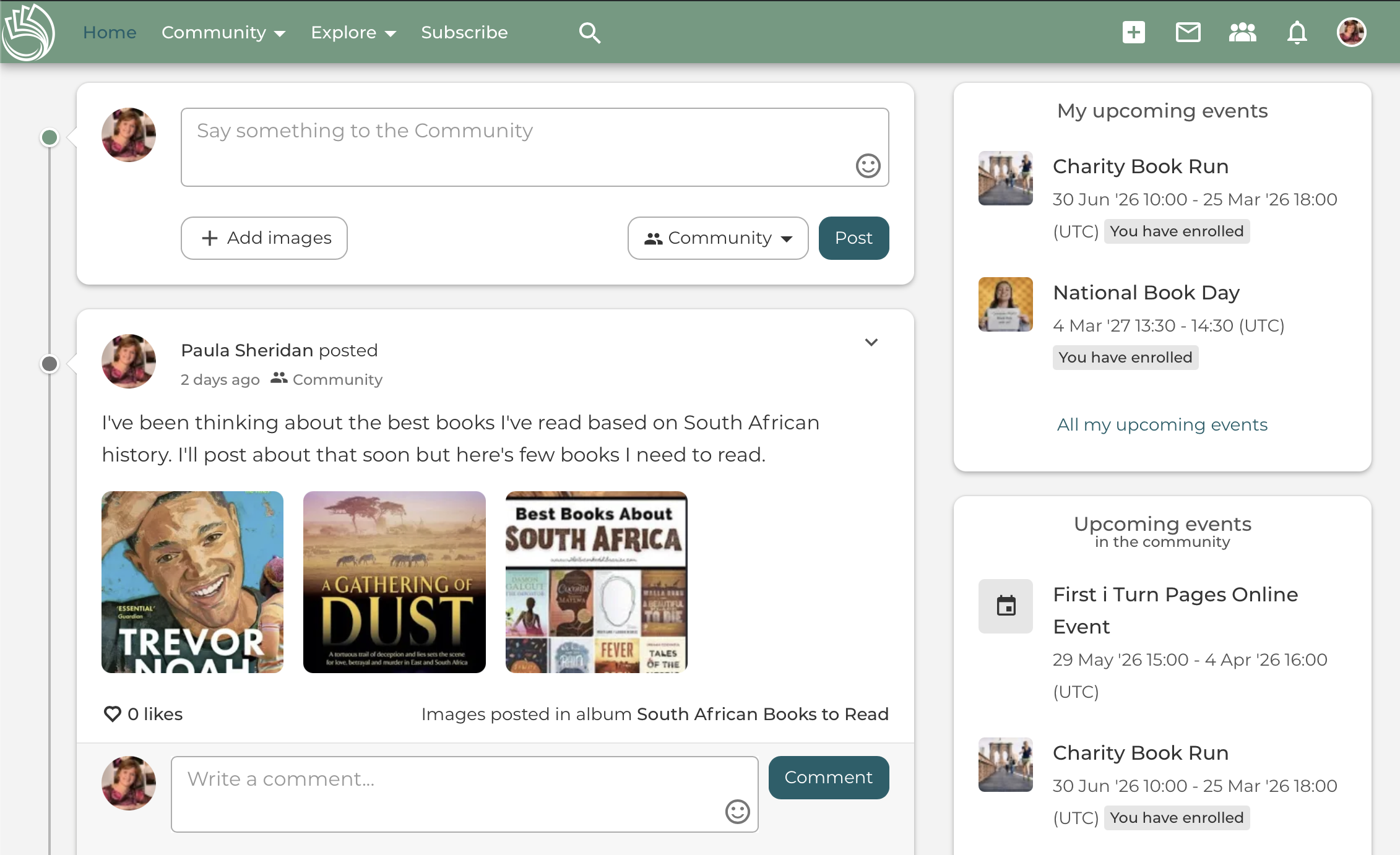Click Paula's avatar on her post
The image size is (1400, 855).
[129, 361]
